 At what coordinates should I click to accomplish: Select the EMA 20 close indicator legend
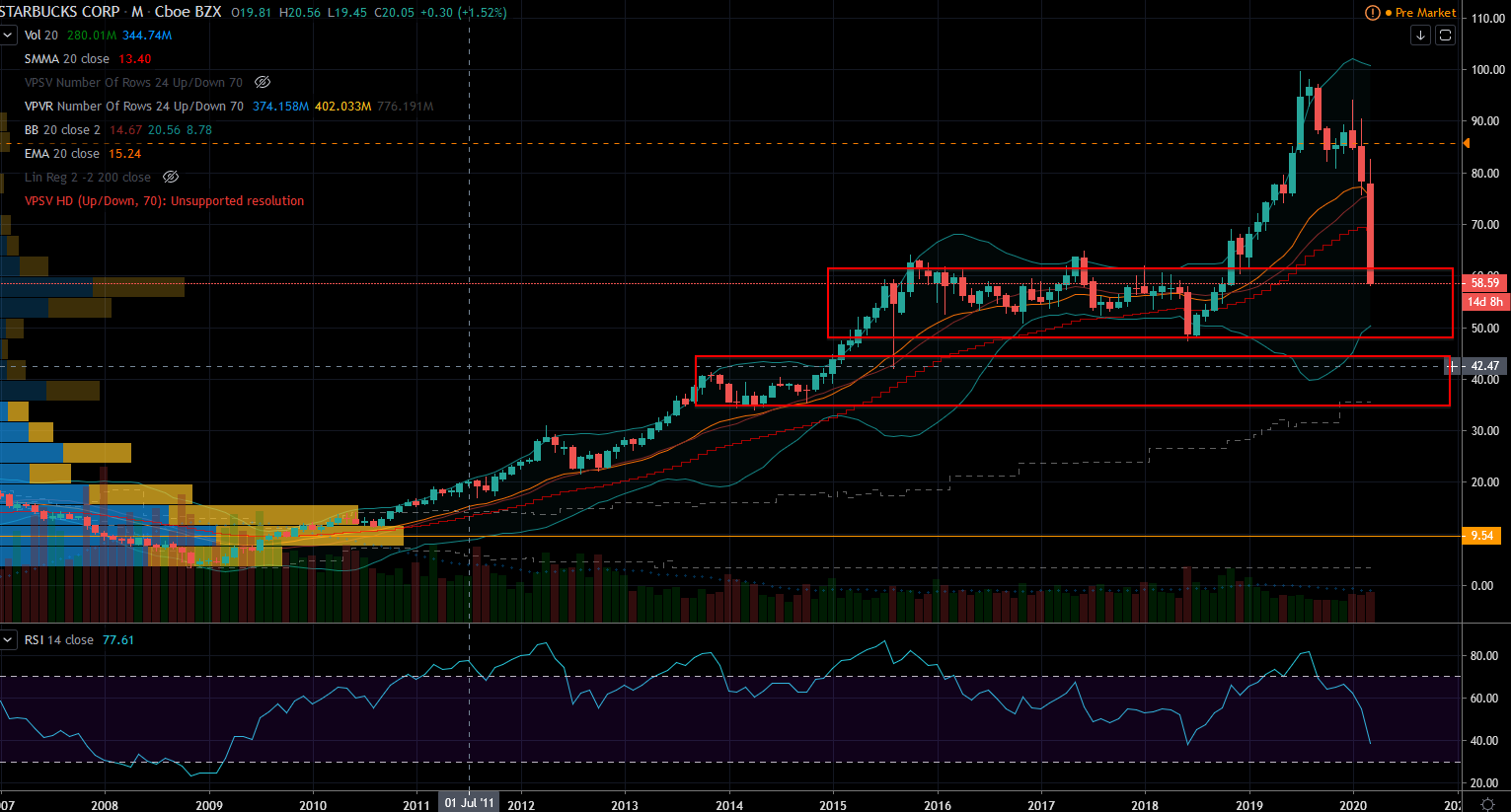coord(62,154)
